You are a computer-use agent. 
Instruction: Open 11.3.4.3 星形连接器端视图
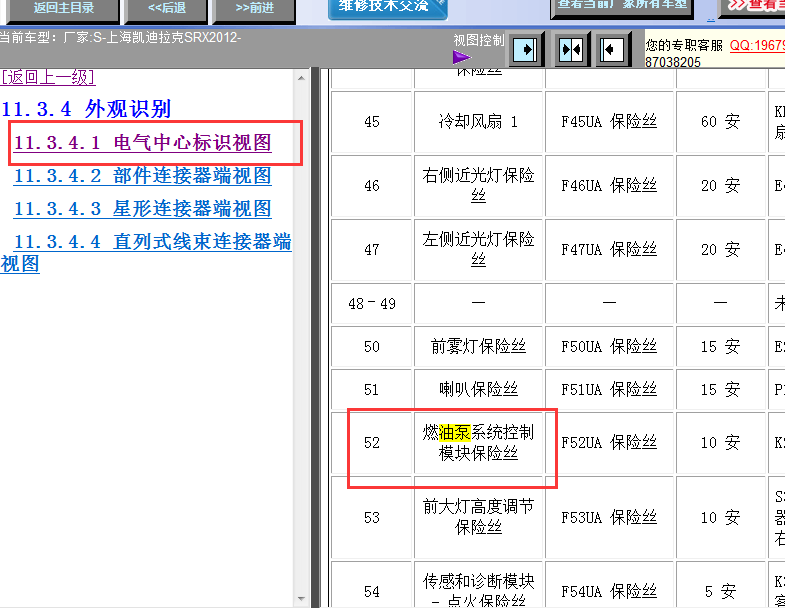[x=143, y=209]
